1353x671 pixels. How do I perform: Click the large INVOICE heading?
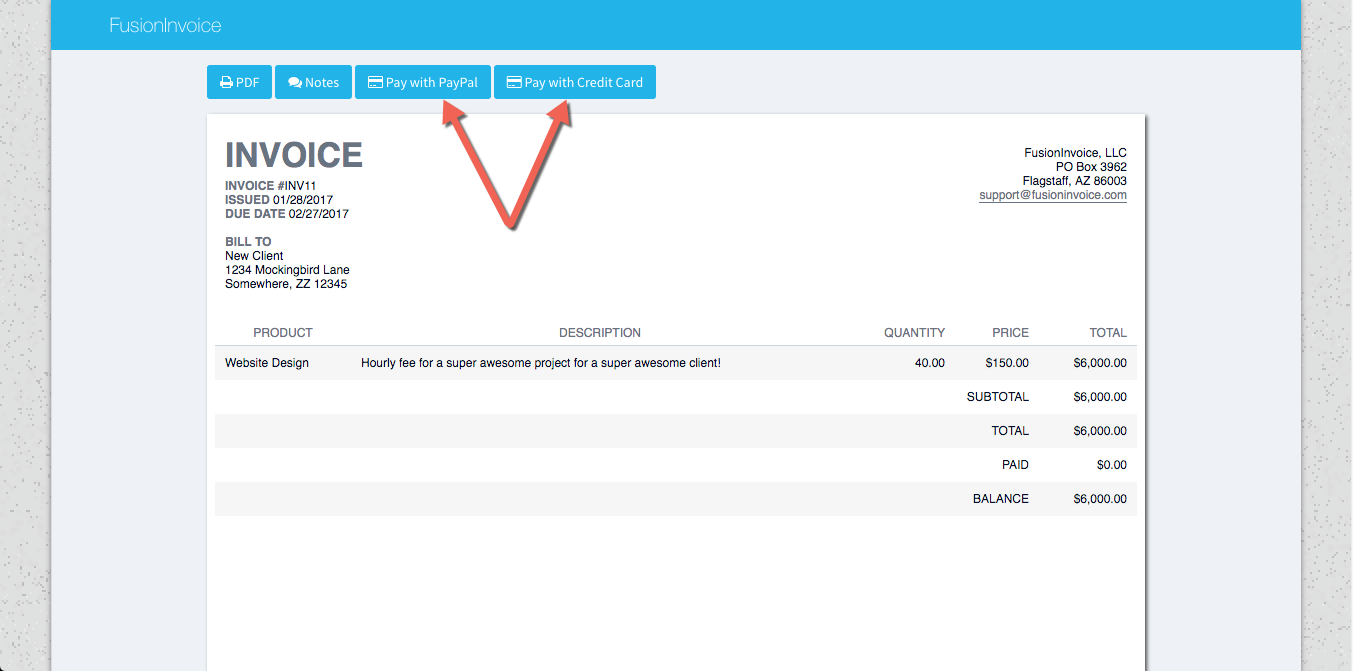click(x=293, y=155)
